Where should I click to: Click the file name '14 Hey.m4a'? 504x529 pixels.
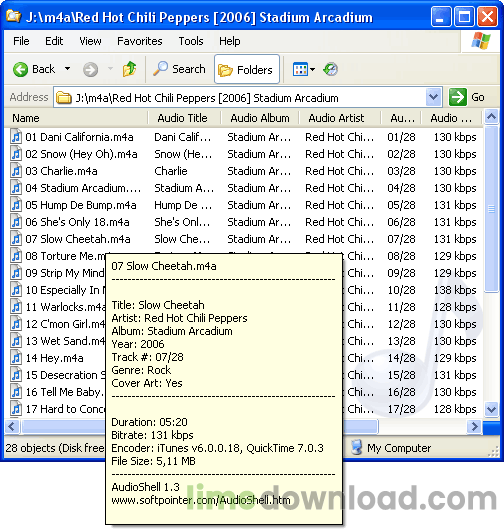pyautogui.click(x=55, y=358)
